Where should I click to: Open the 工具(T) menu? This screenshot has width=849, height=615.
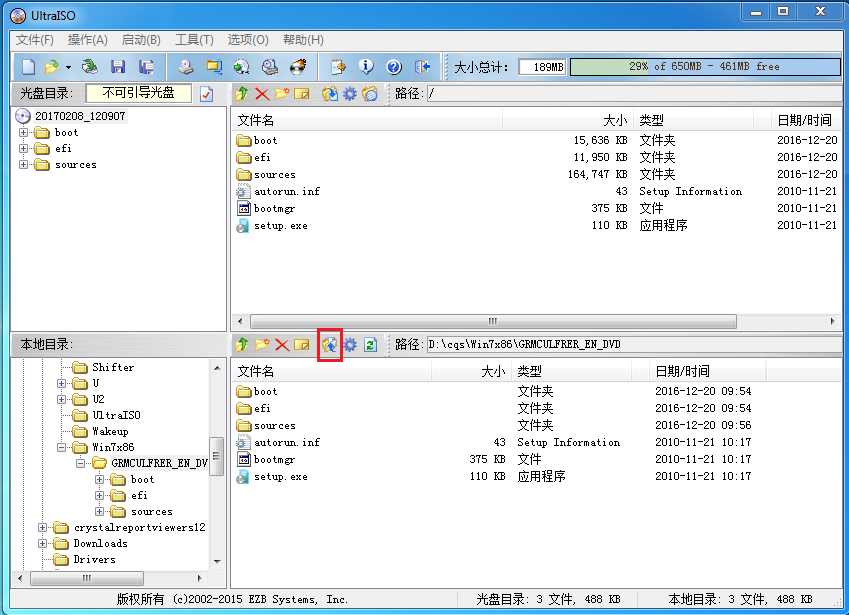(x=194, y=40)
